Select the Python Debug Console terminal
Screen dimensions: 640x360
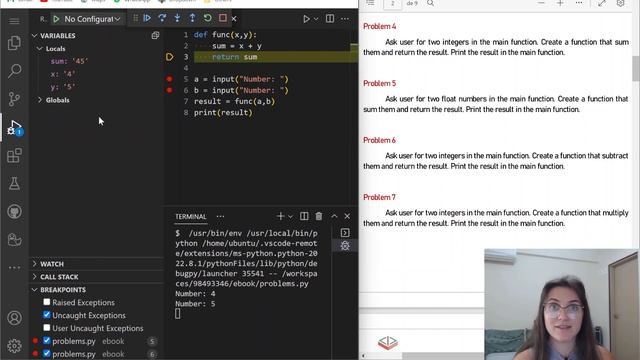(345, 246)
